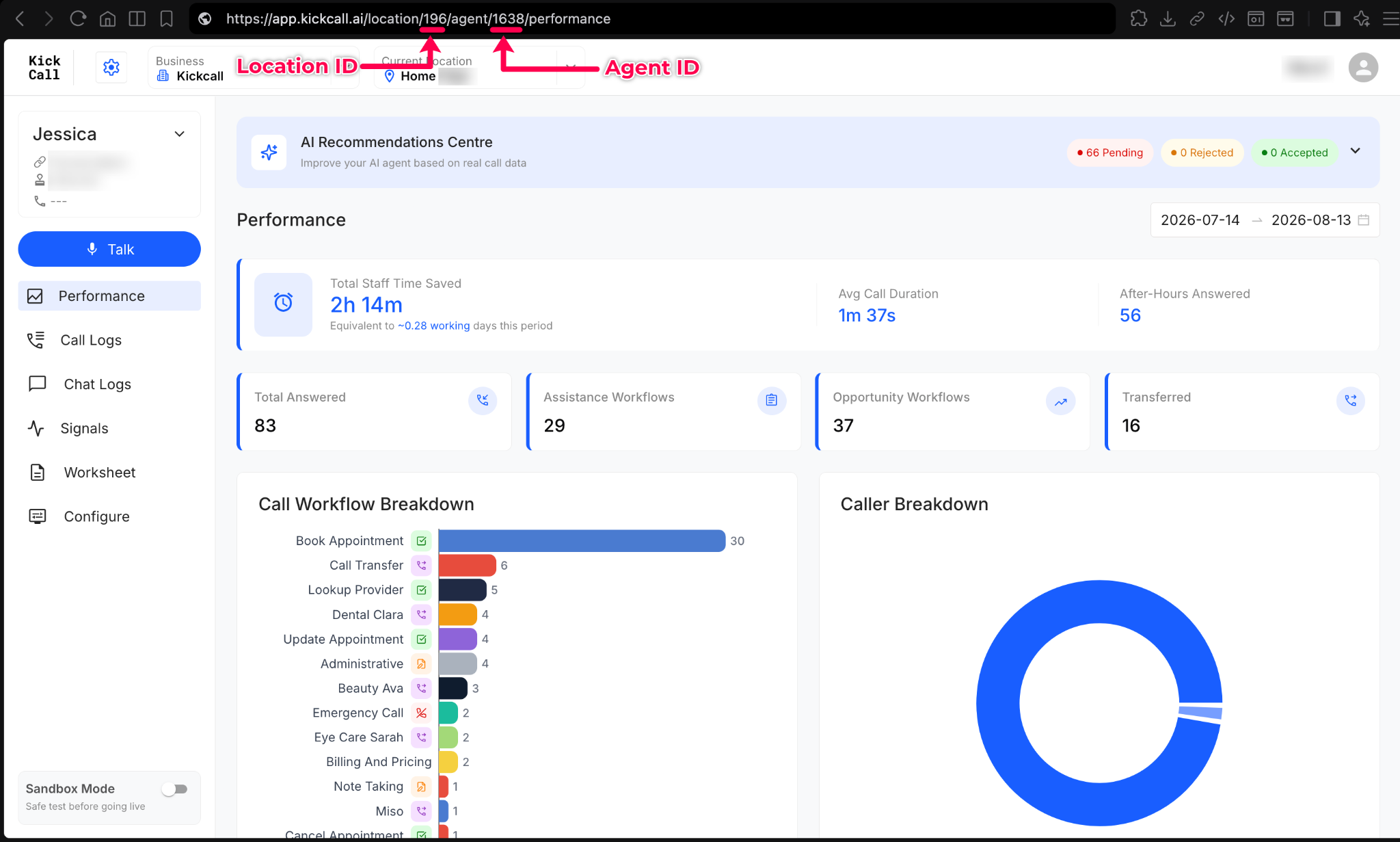Viewport: 1400px width, 842px height.
Task: Expand the AI Recommendations Centre panel
Action: [1355, 151]
